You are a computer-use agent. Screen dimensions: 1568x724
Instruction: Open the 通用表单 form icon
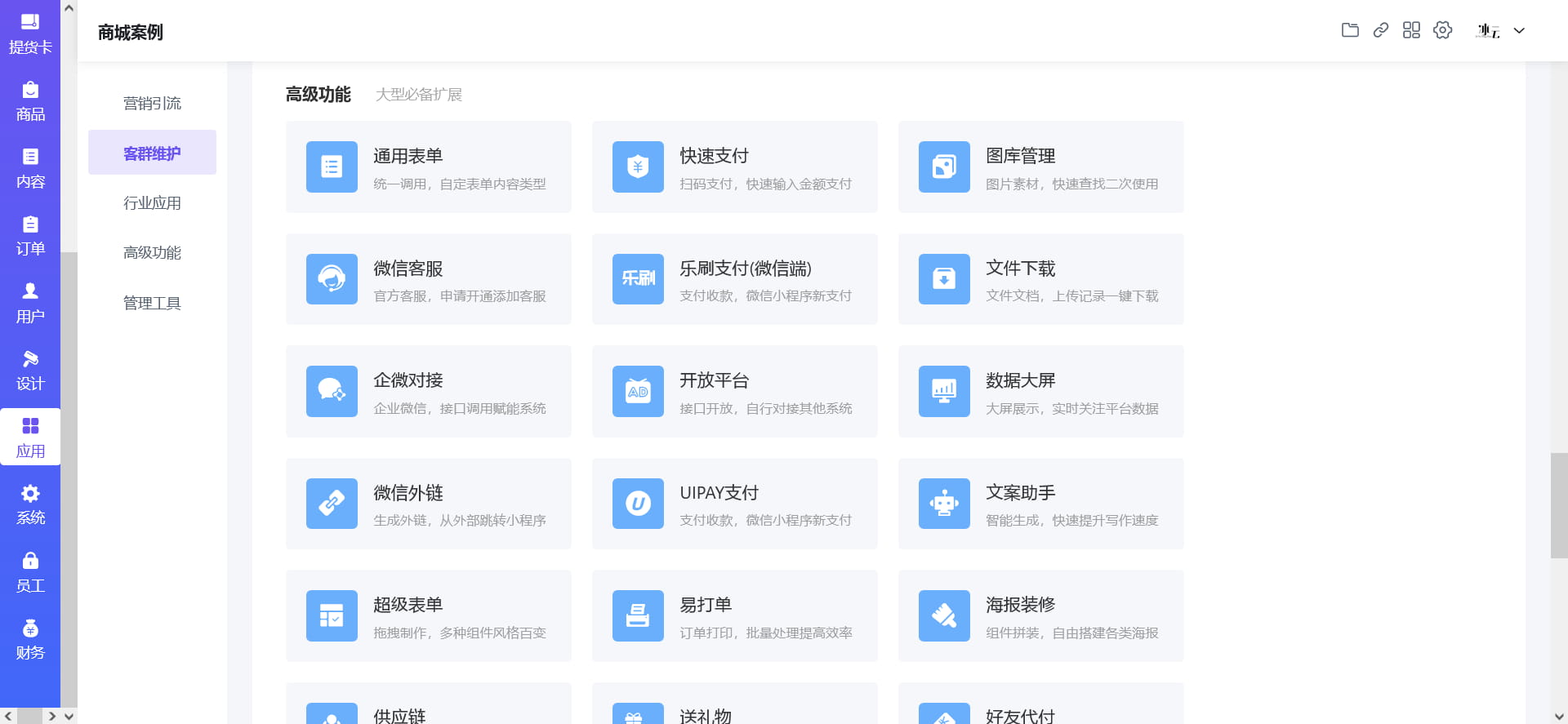(x=332, y=167)
